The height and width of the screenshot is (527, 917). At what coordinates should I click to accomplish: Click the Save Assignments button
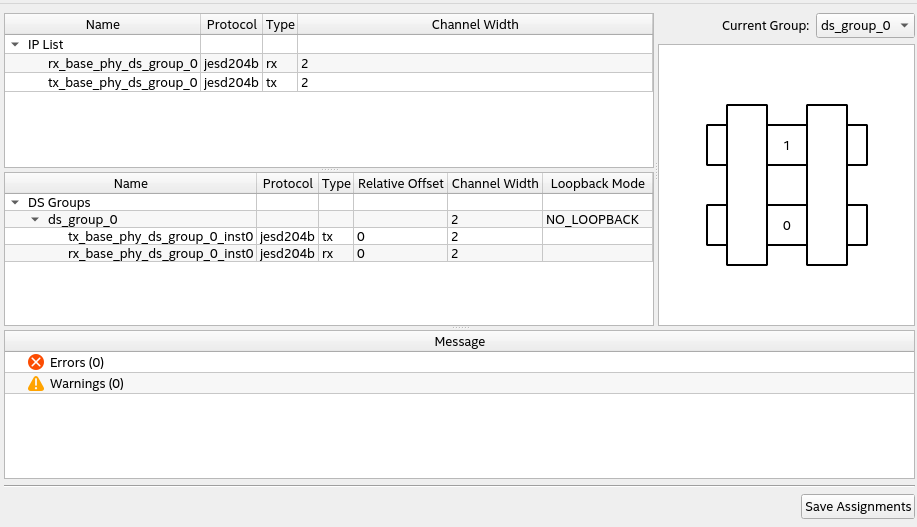click(x=858, y=507)
